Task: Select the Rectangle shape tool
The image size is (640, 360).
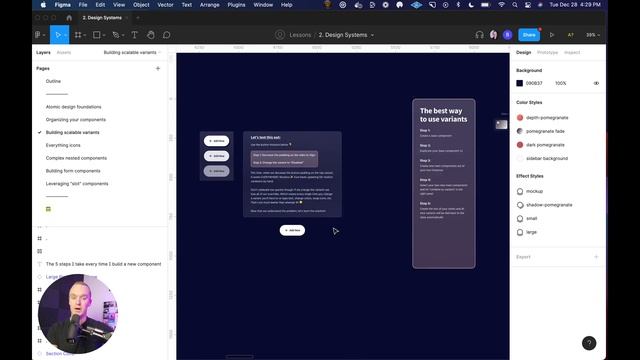Action: [x=97, y=35]
